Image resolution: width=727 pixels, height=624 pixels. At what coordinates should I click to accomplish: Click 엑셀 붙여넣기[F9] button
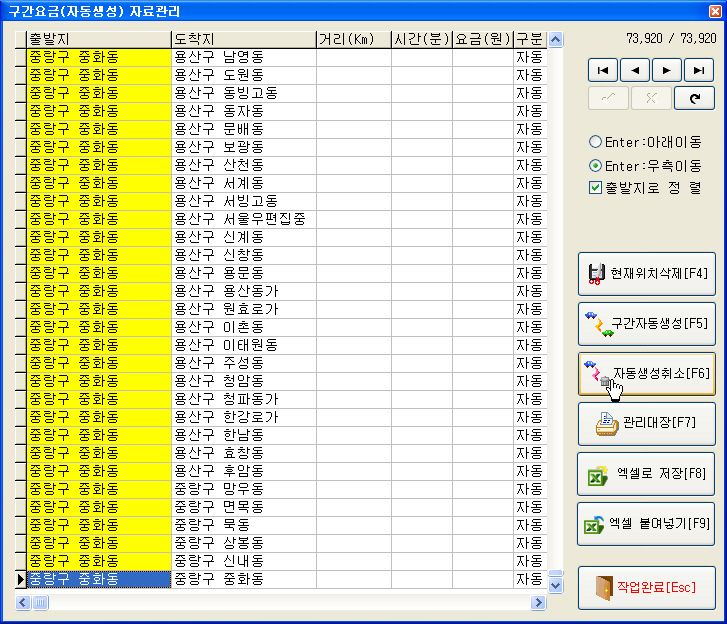click(646, 524)
